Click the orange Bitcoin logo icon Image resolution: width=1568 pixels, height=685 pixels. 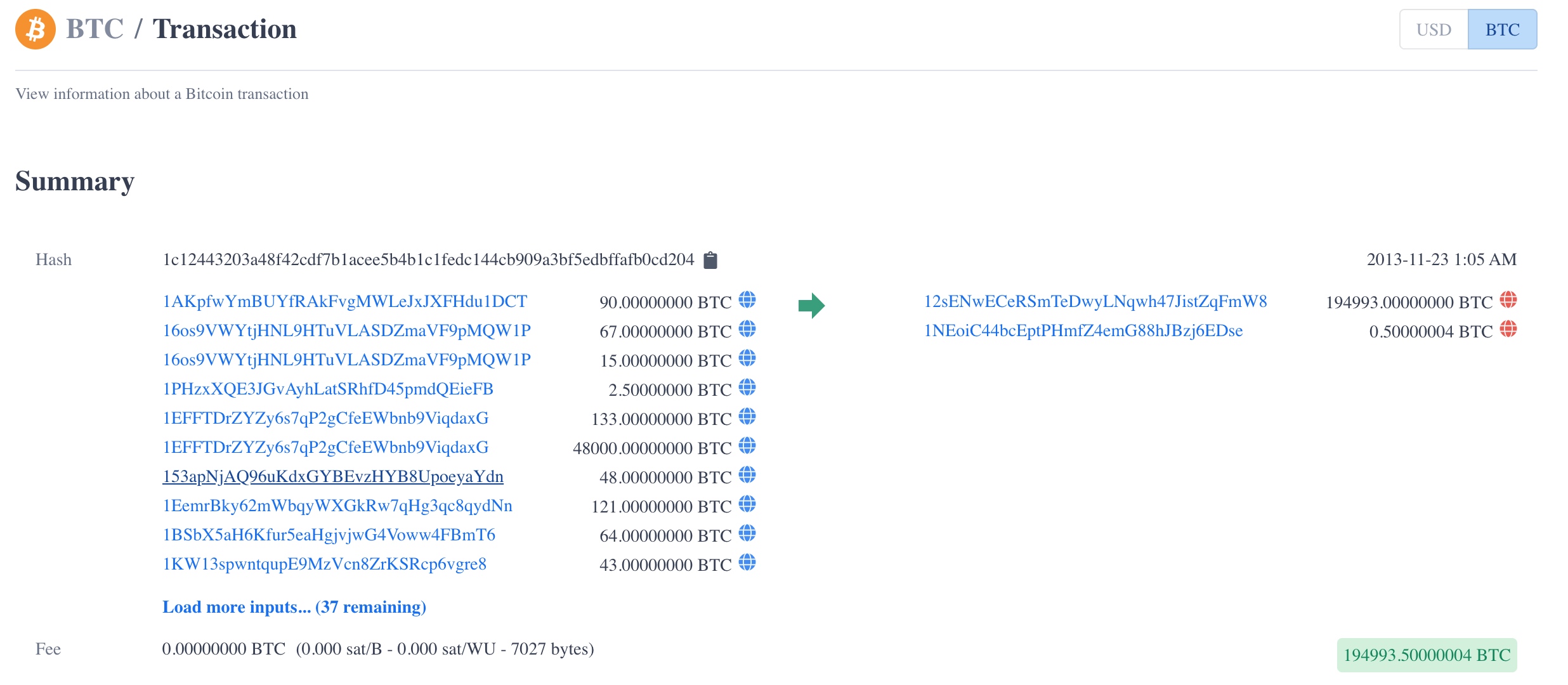coord(36,29)
